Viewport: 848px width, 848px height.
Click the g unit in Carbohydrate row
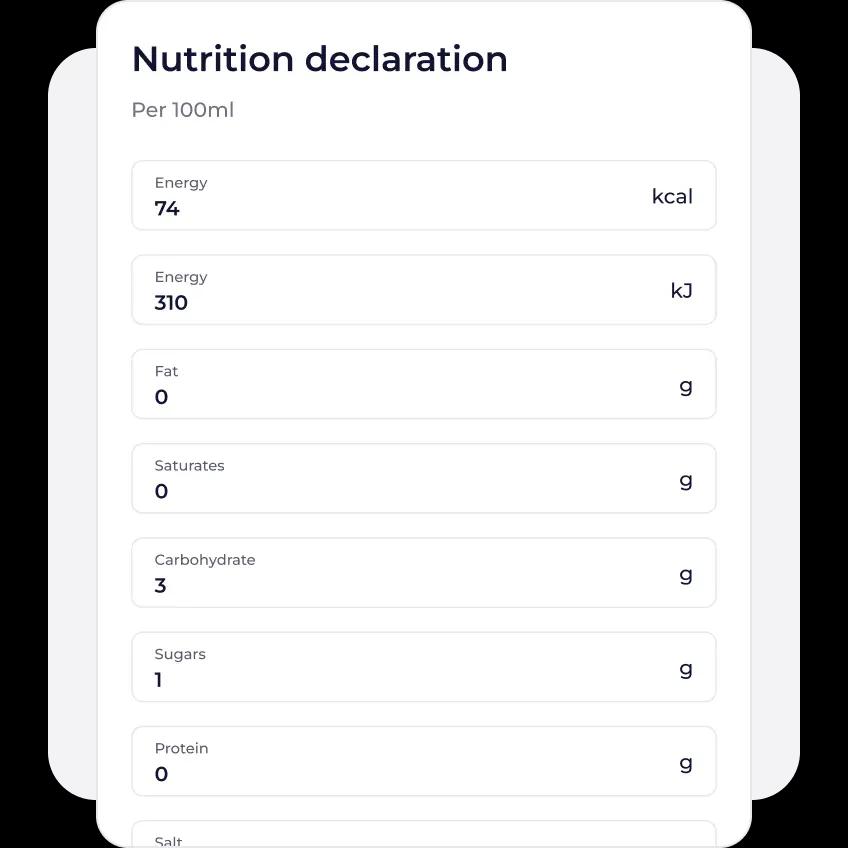tap(686, 575)
